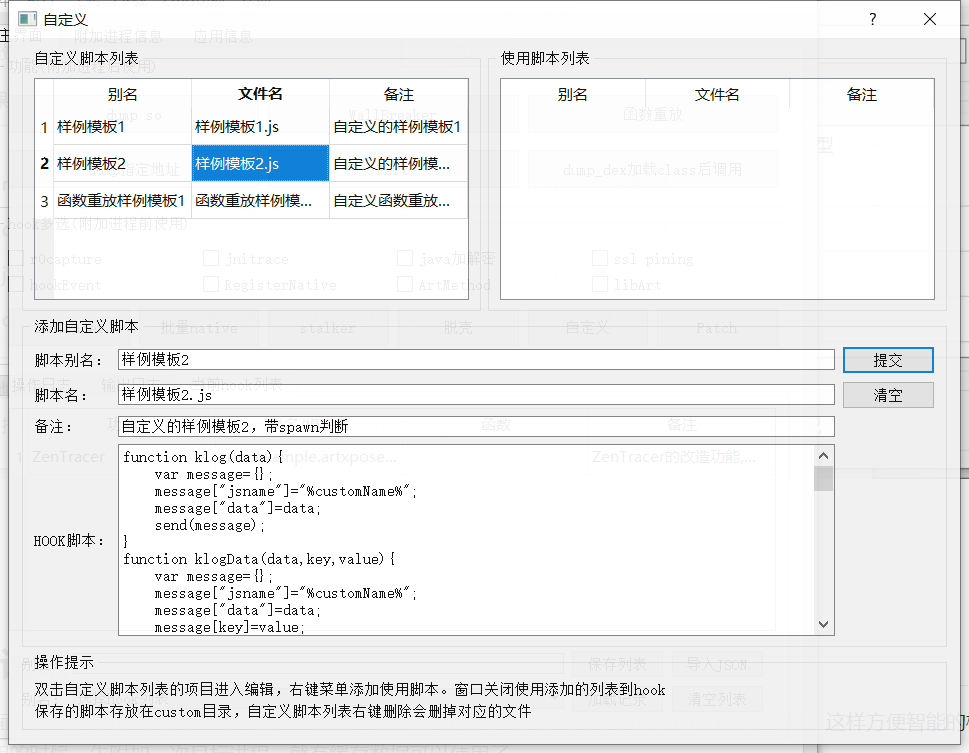Click the 脚本别名 input field
969x753 pixels.
476,359
